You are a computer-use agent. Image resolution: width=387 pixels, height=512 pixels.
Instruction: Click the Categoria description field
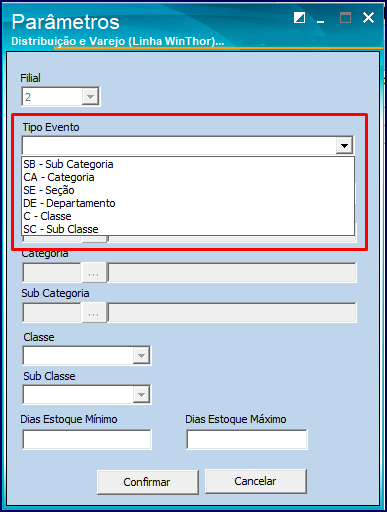click(232, 273)
